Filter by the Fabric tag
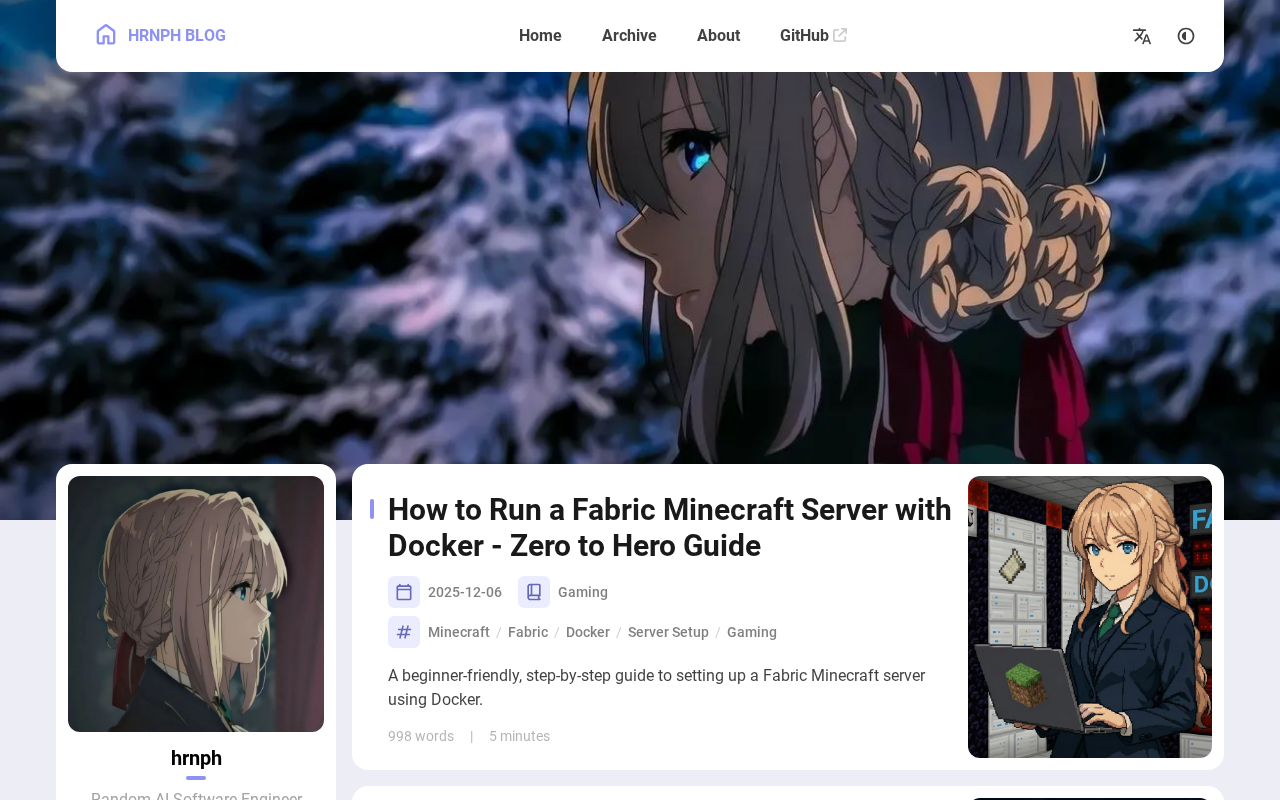 click(x=528, y=632)
